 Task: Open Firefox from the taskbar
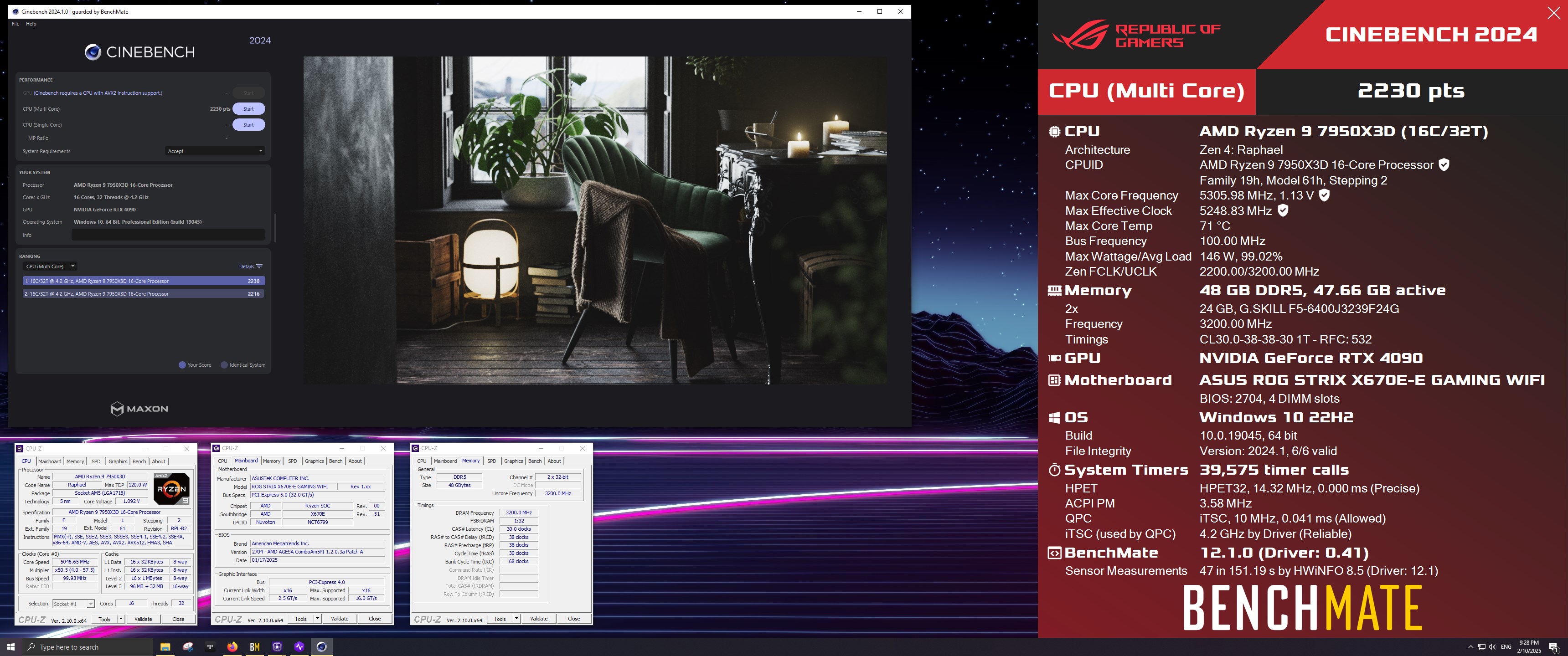click(x=232, y=647)
